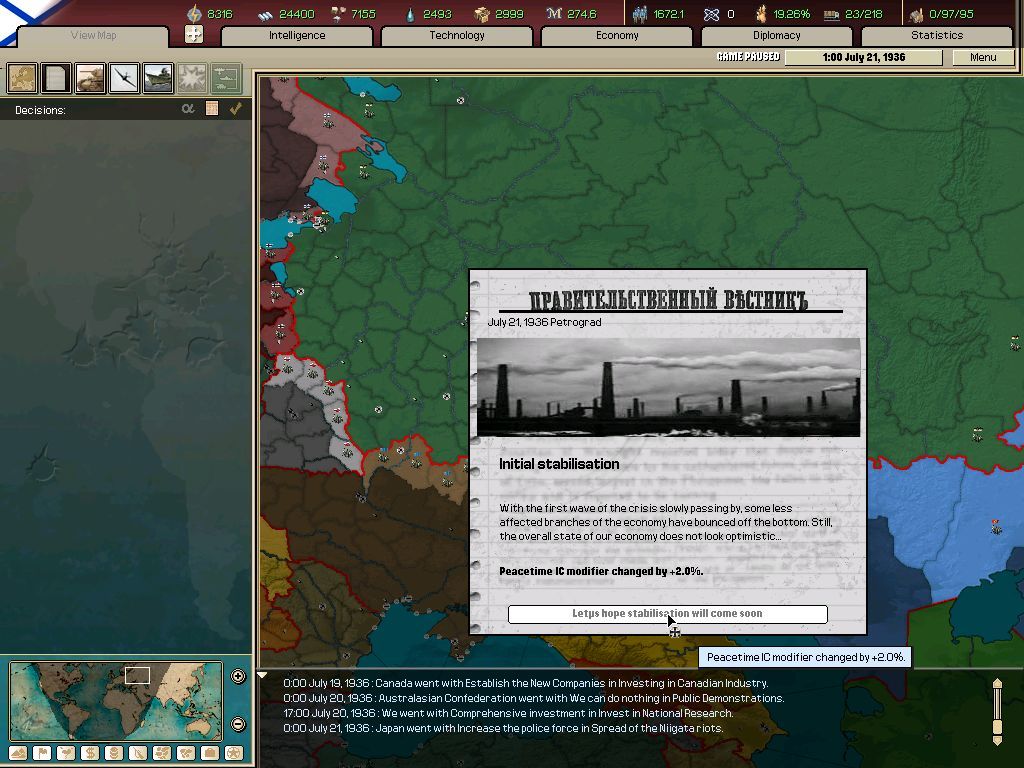Viewport: 1024px width, 768px height.
Task: Click the industrial capacity factory icon
Action: tap(916, 14)
